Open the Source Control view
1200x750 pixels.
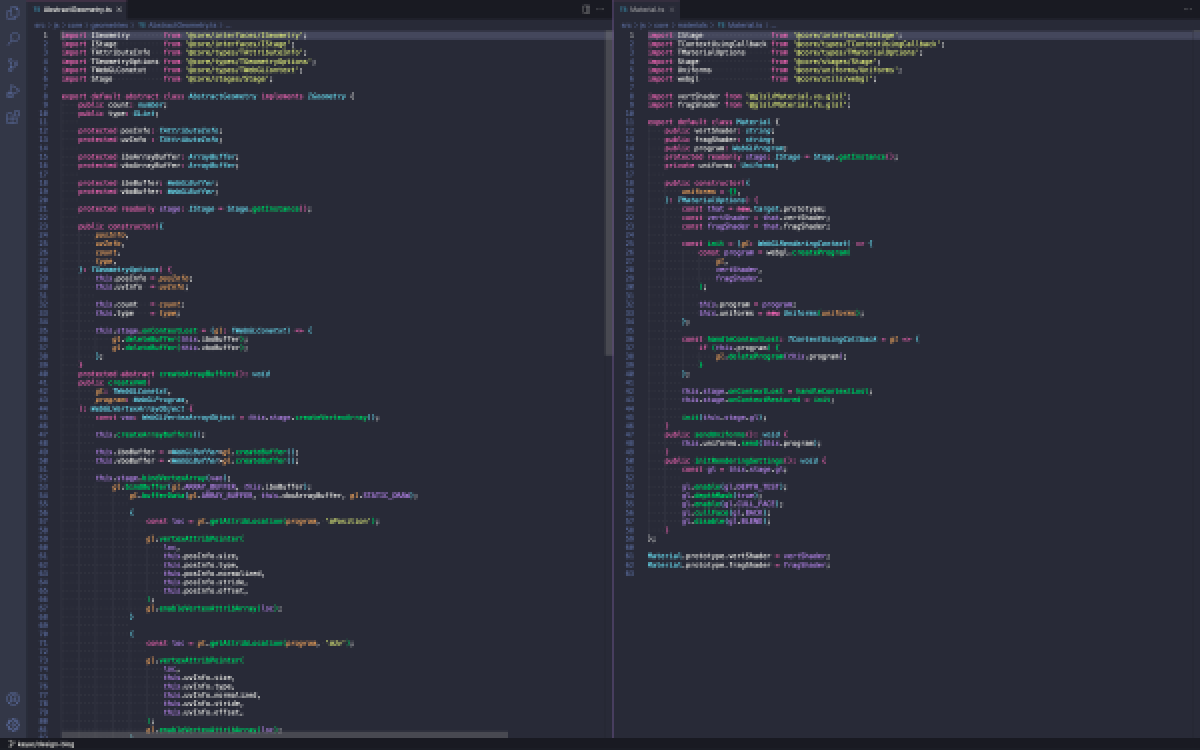[x=13, y=65]
